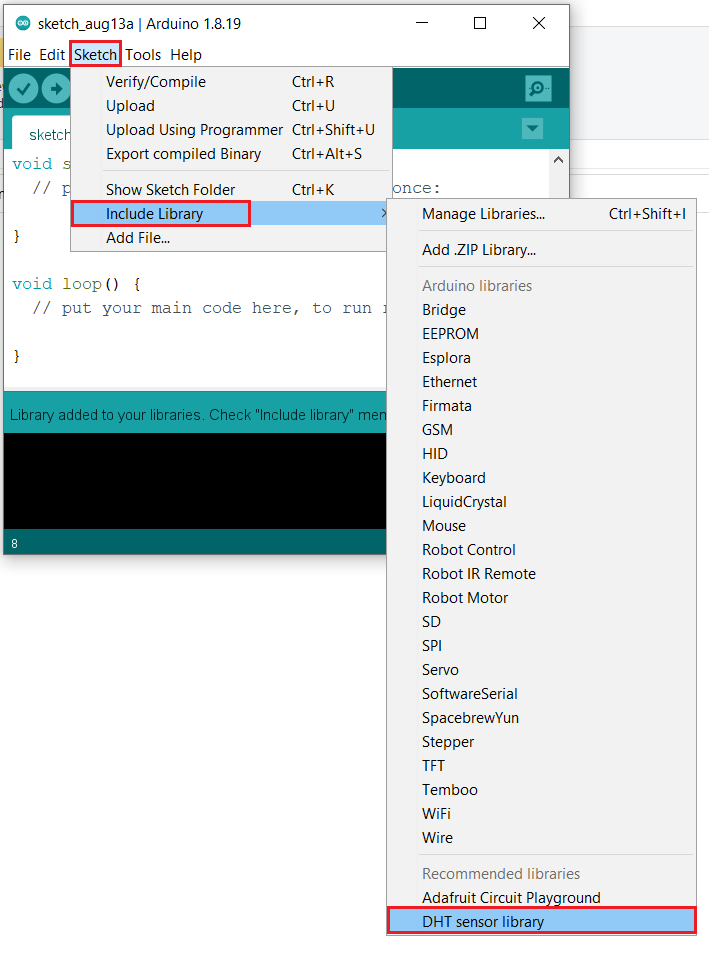Include the LiquidCrystal library
The height and width of the screenshot is (953, 709).
point(541,502)
